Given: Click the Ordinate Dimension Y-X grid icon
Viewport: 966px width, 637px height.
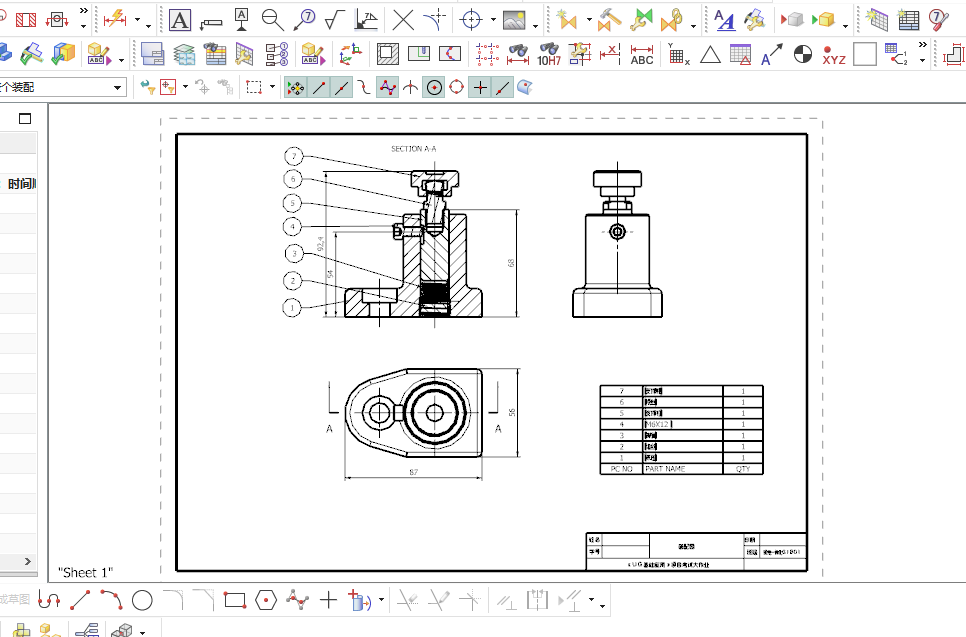Looking at the screenshot, I should (x=678, y=54).
